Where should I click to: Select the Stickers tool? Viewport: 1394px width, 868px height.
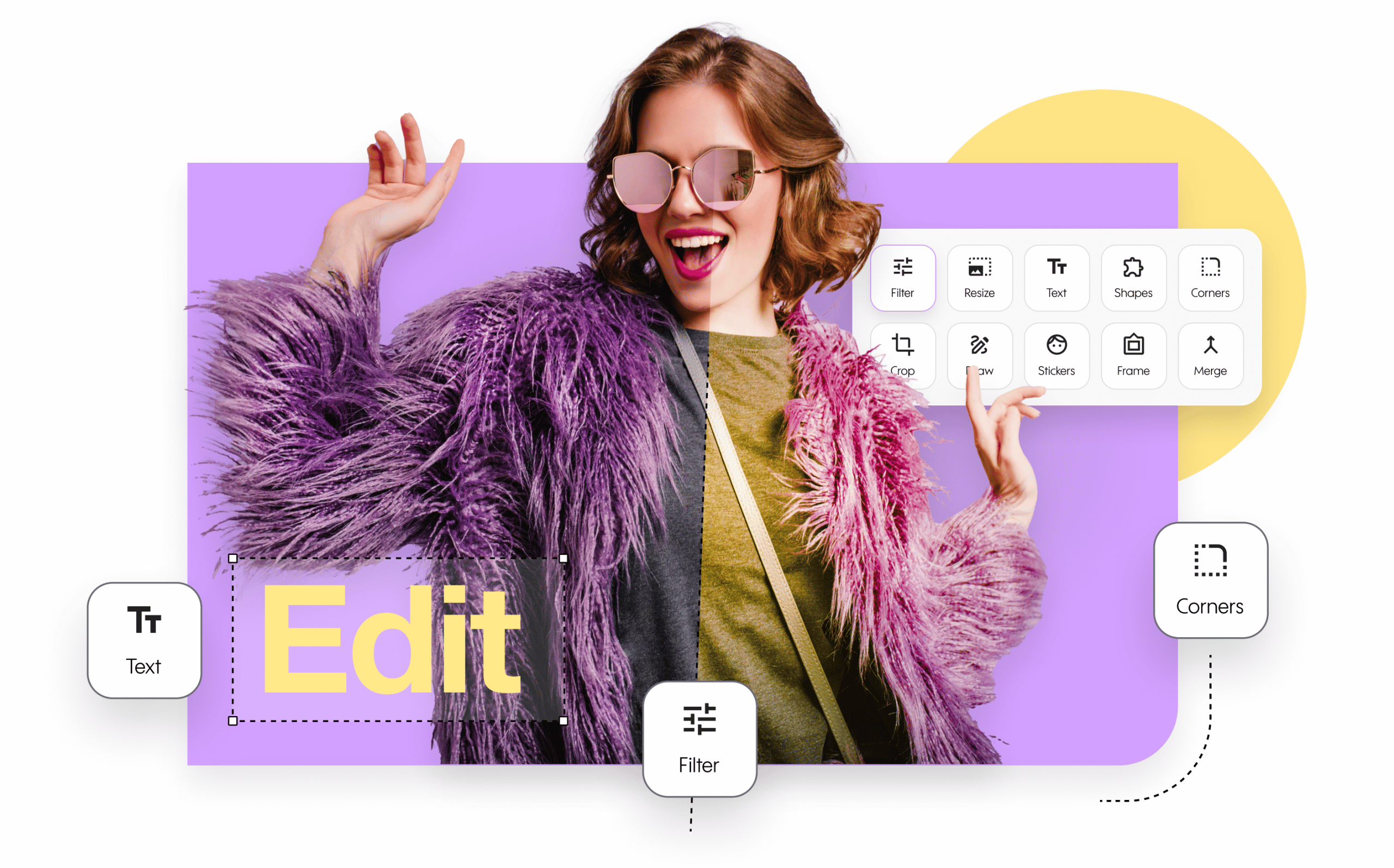click(x=1058, y=356)
